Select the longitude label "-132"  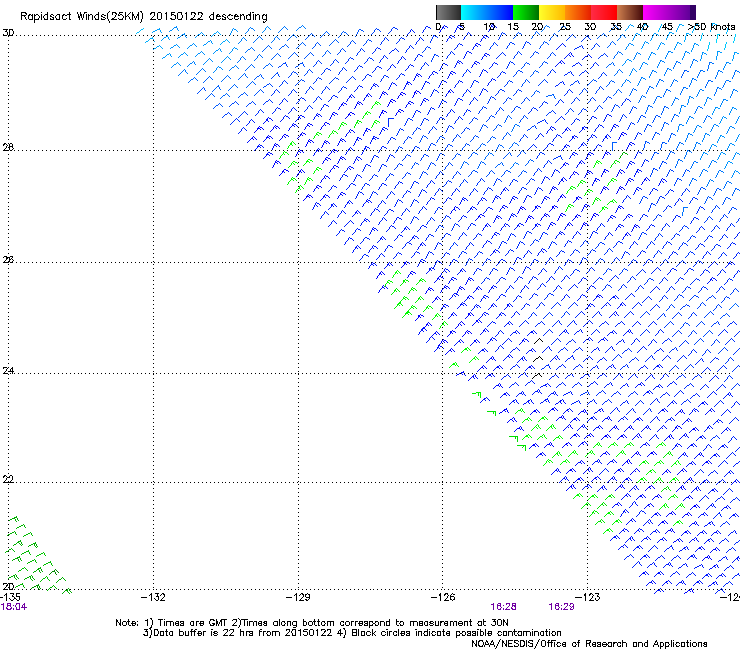tap(153, 597)
